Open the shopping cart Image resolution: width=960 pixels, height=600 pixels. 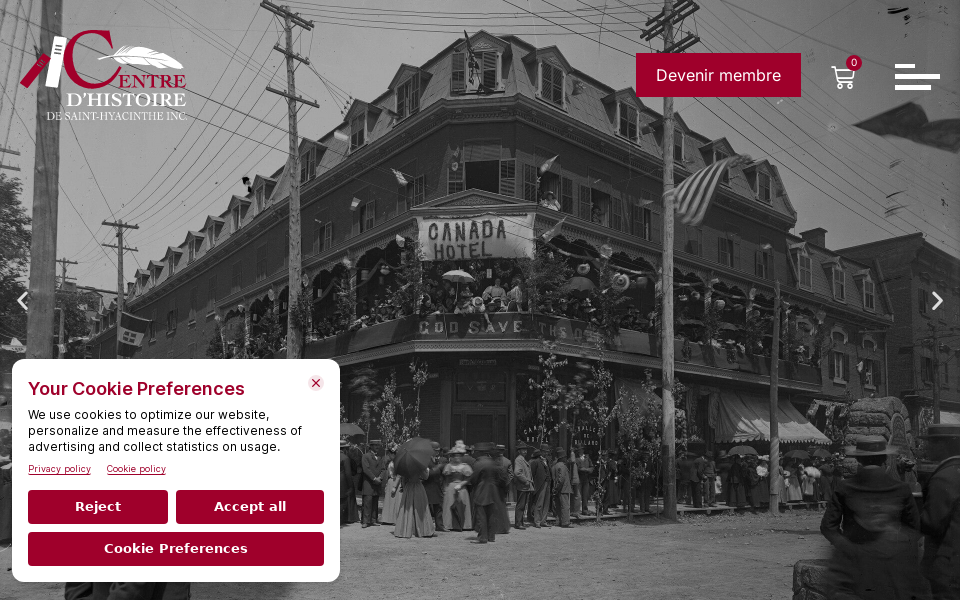tap(842, 78)
